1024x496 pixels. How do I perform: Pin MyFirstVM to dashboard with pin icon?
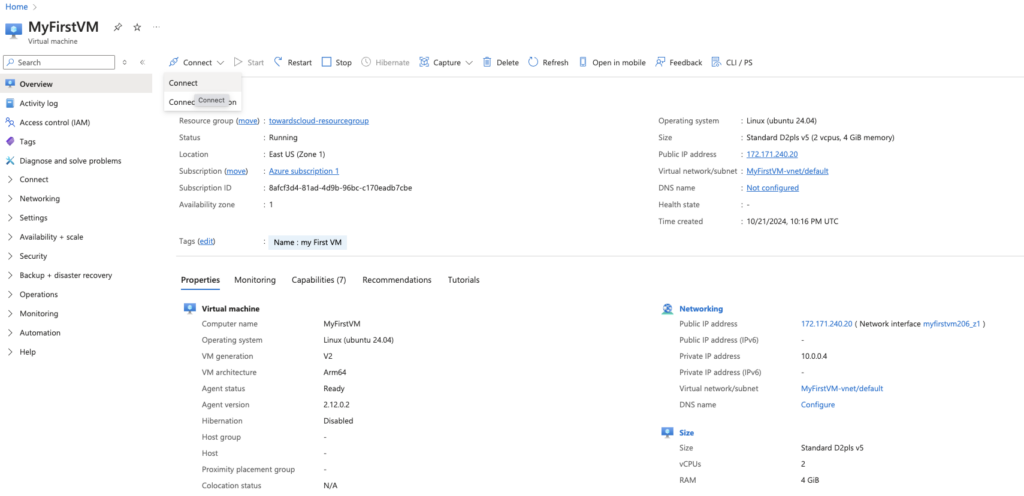(118, 27)
